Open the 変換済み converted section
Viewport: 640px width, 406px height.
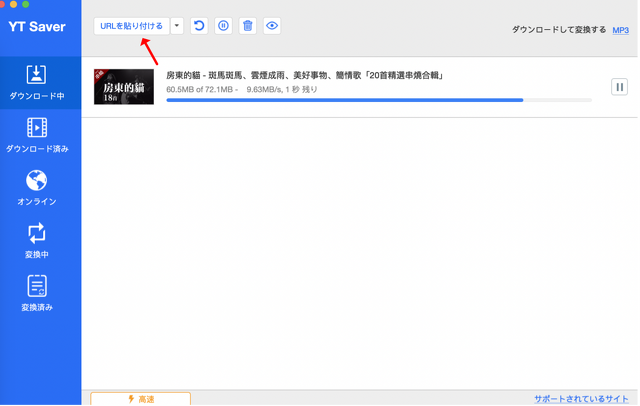coord(37,294)
